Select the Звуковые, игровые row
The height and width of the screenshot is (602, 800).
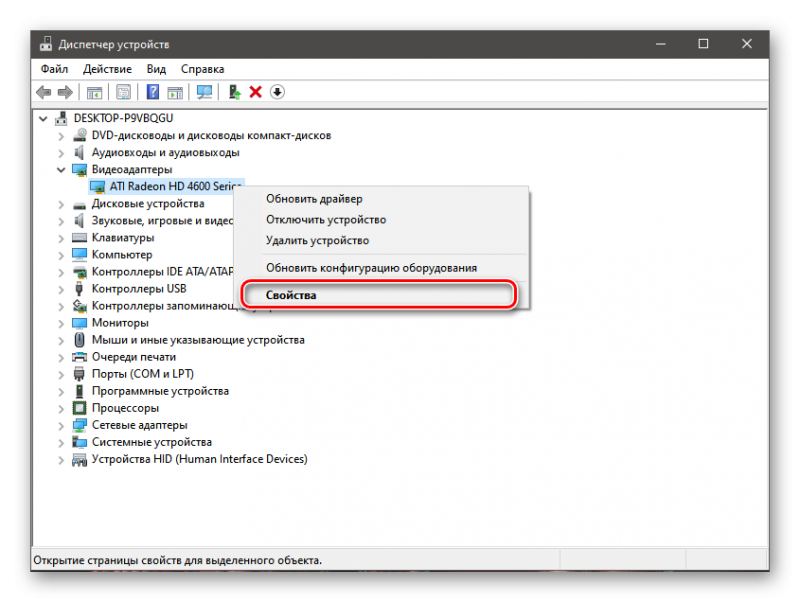click(162, 221)
